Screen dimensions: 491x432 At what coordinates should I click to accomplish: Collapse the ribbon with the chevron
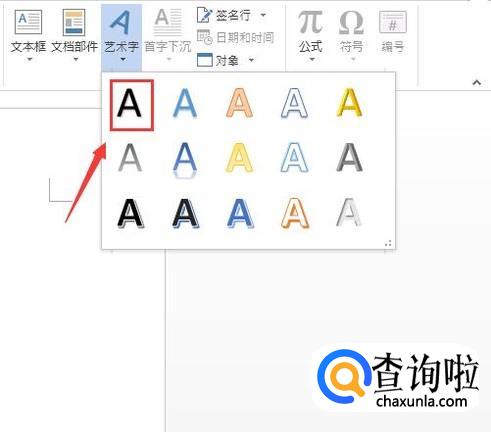477,82
